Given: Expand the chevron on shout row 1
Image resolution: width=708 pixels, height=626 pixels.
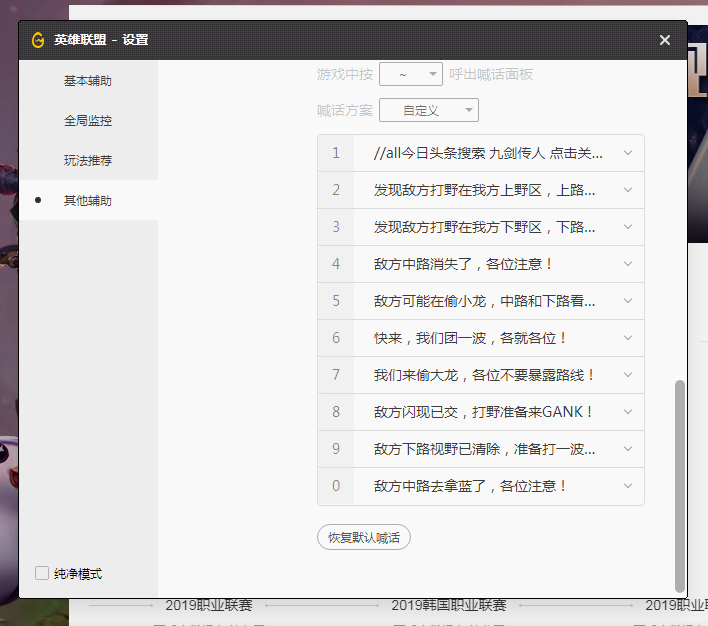Looking at the screenshot, I should tap(628, 153).
